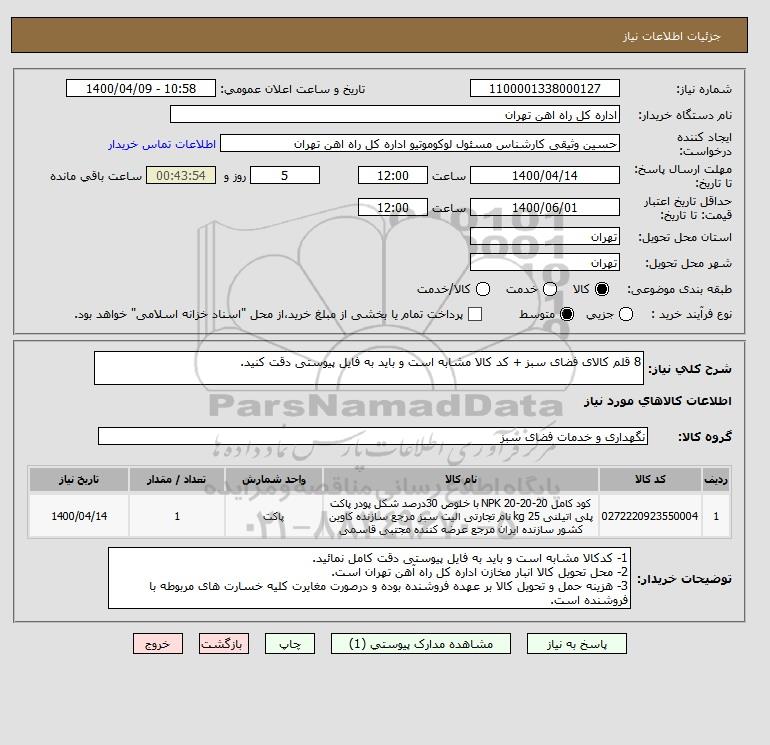Screen dimensions: 770x745
Task: Click the response deadline date 1400/04/14 field
Action: pyautogui.click(x=545, y=175)
